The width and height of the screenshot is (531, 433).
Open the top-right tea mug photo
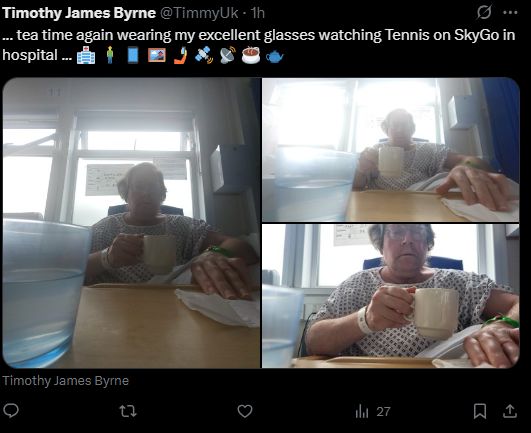click(391, 150)
